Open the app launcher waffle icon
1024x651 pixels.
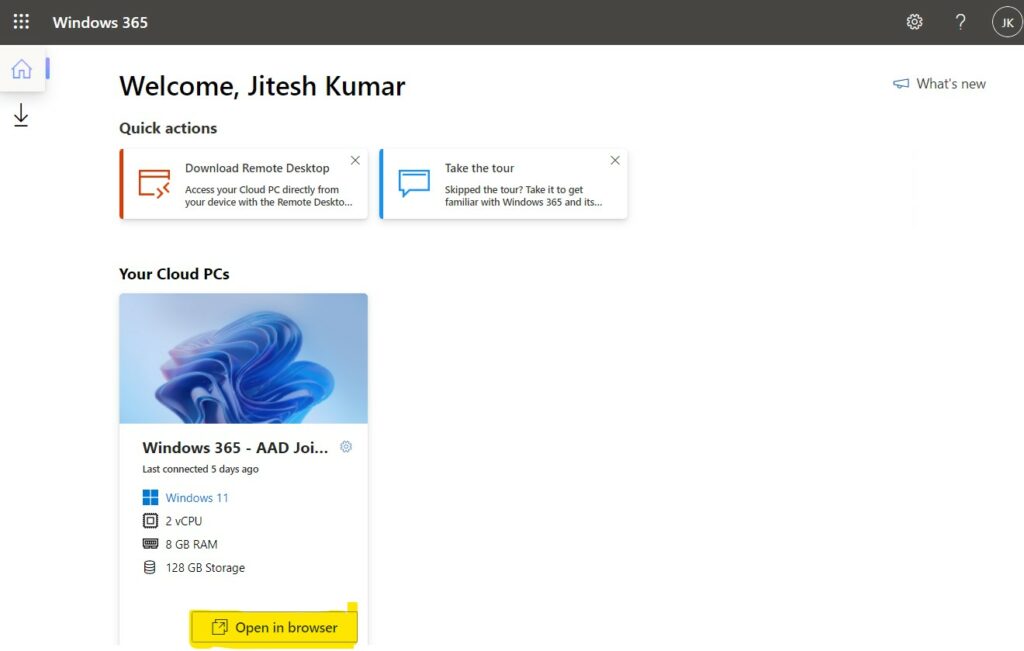point(21,22)
